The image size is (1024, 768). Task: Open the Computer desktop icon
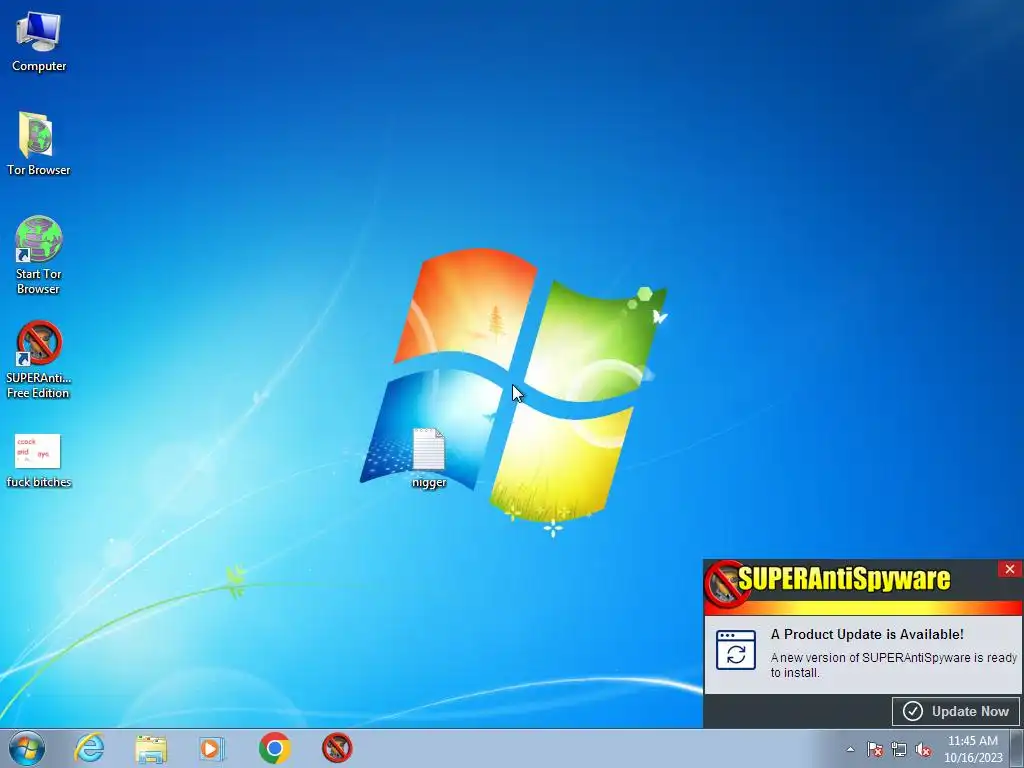click(39, 42)
